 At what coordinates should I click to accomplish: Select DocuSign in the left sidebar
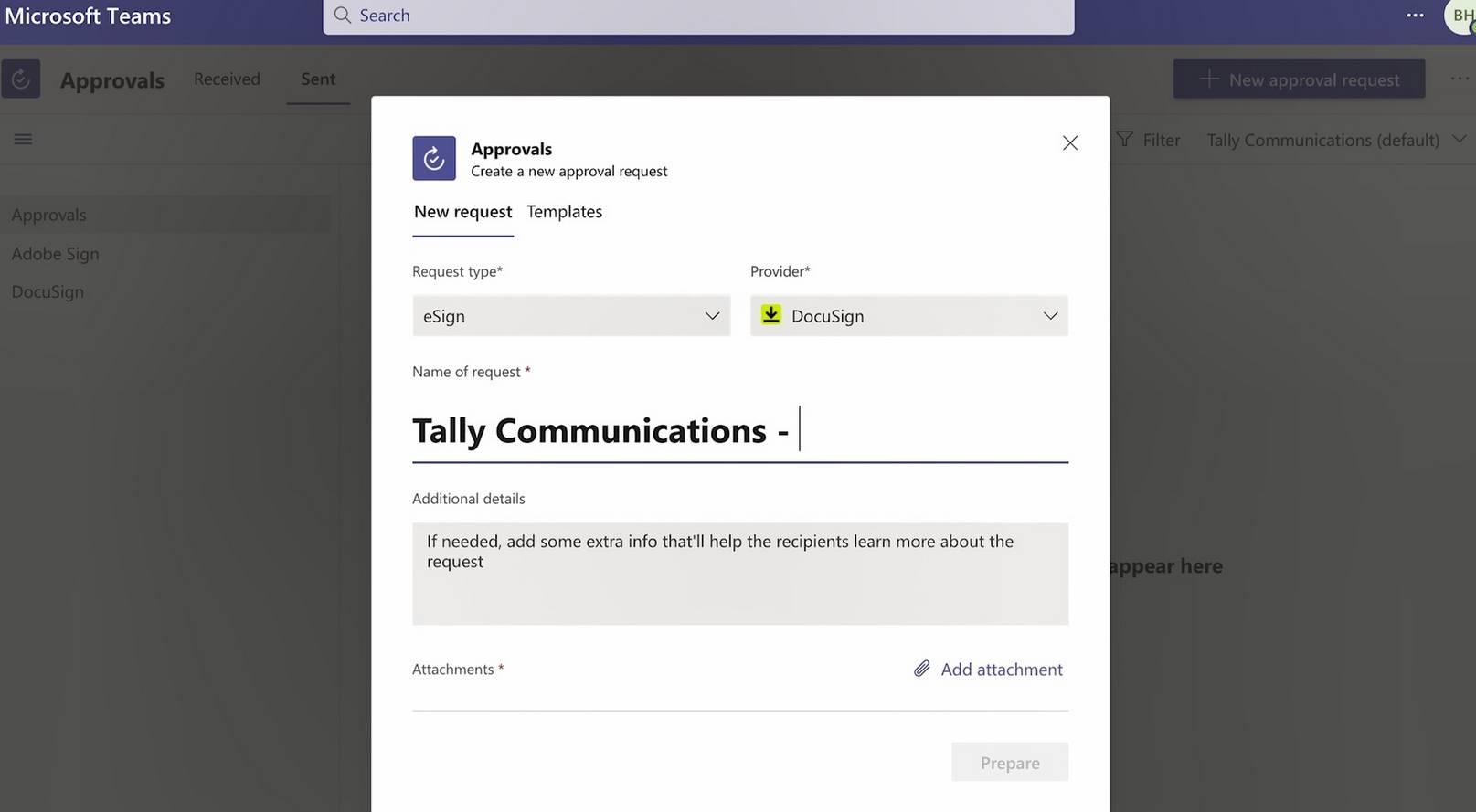(48, 292)
